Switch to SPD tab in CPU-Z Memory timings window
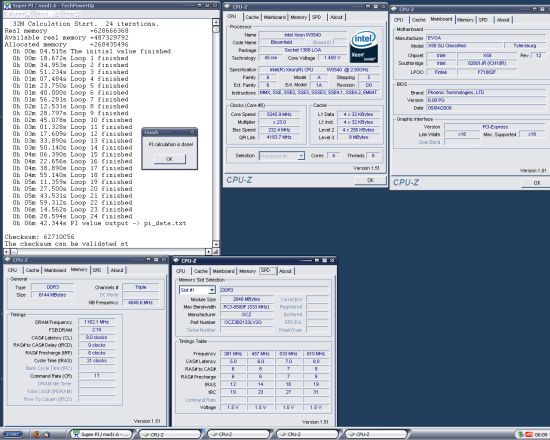 tap(97, 270)
